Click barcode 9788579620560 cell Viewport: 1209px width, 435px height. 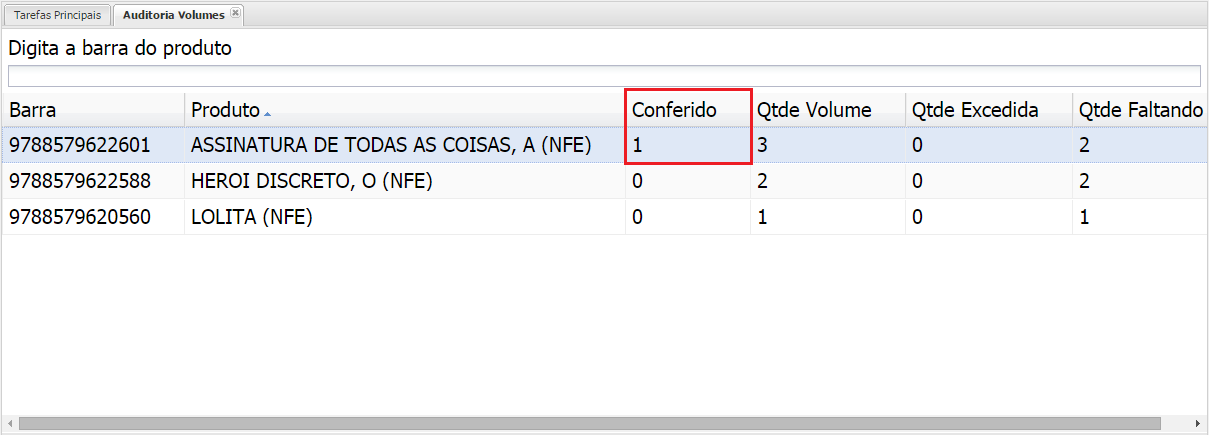[80, 217]
